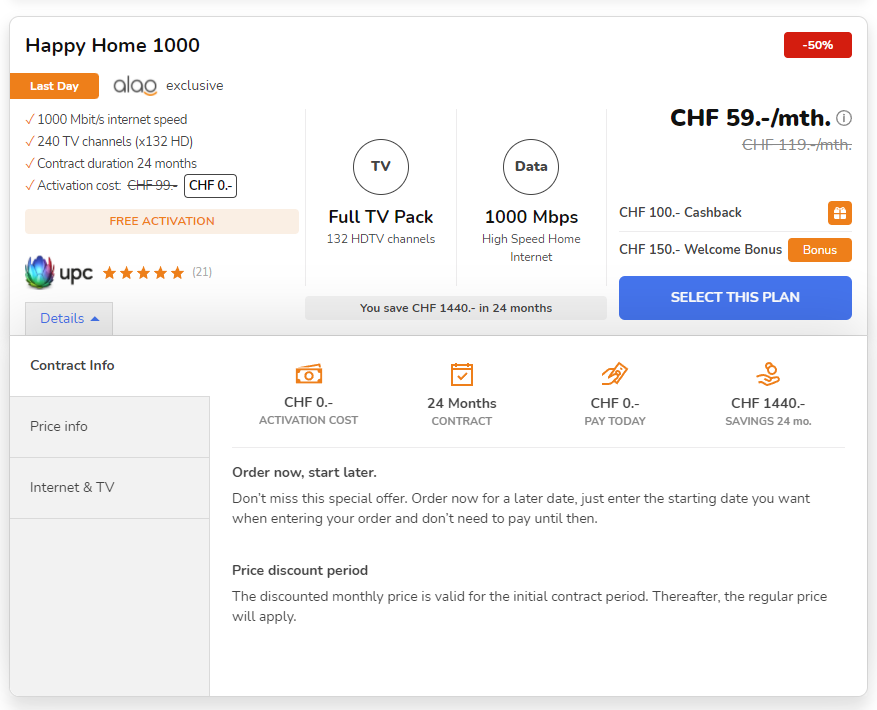Click the 24 Months contract calendar icon

461,374
